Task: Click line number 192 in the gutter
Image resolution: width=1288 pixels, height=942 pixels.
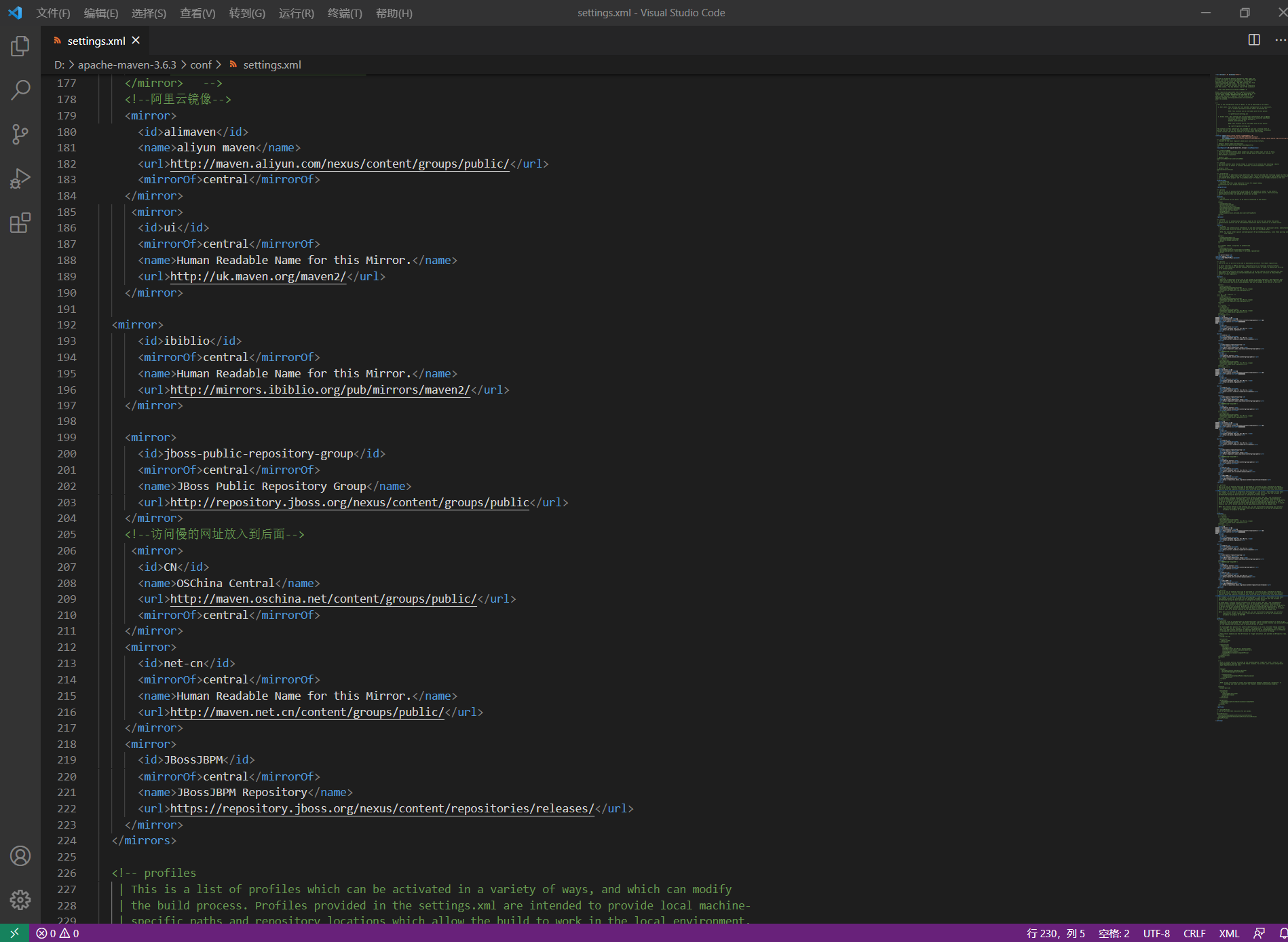Action: (x=67, y=324)
